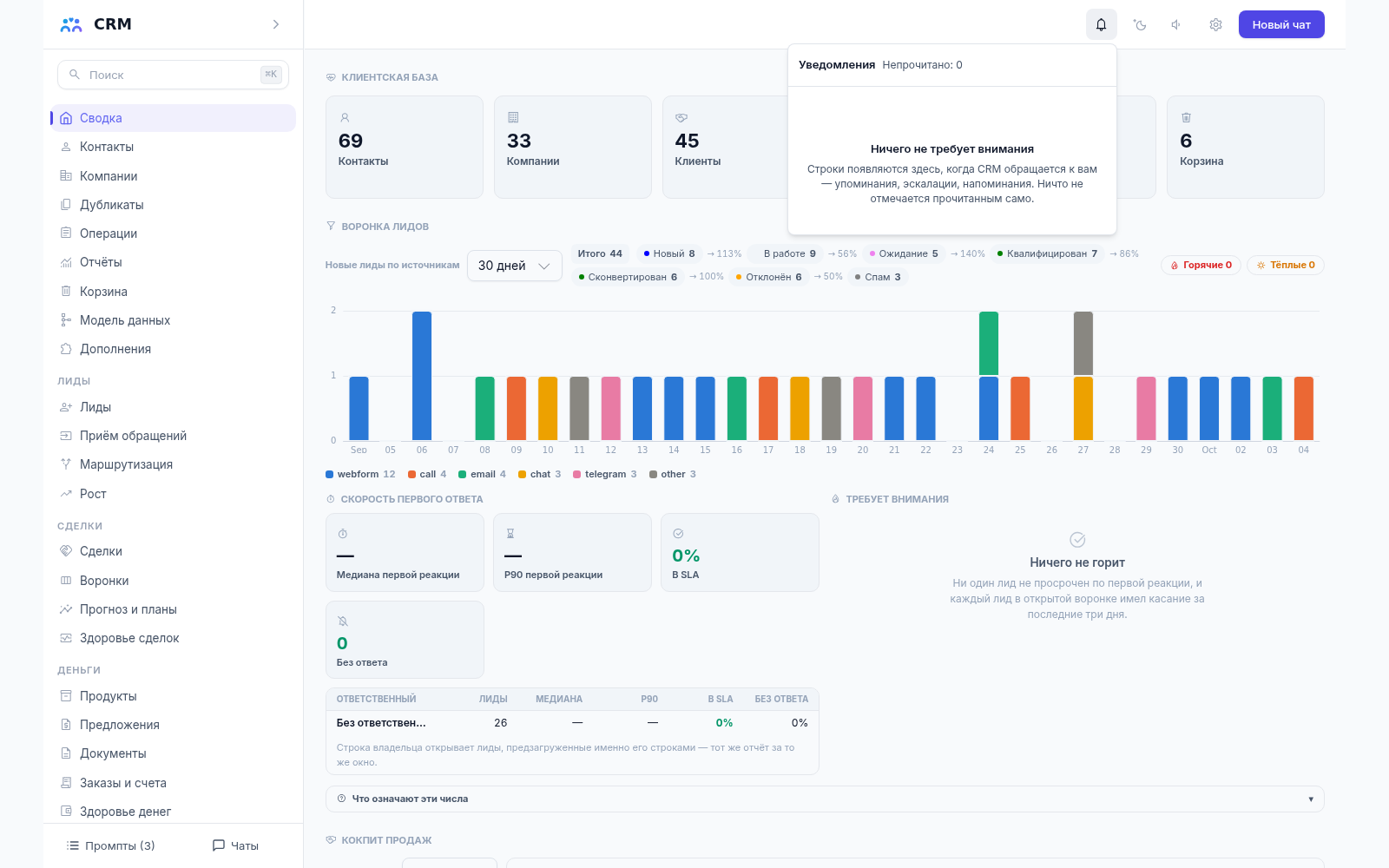Click the Операции icon in sidebar

[66, 233]
